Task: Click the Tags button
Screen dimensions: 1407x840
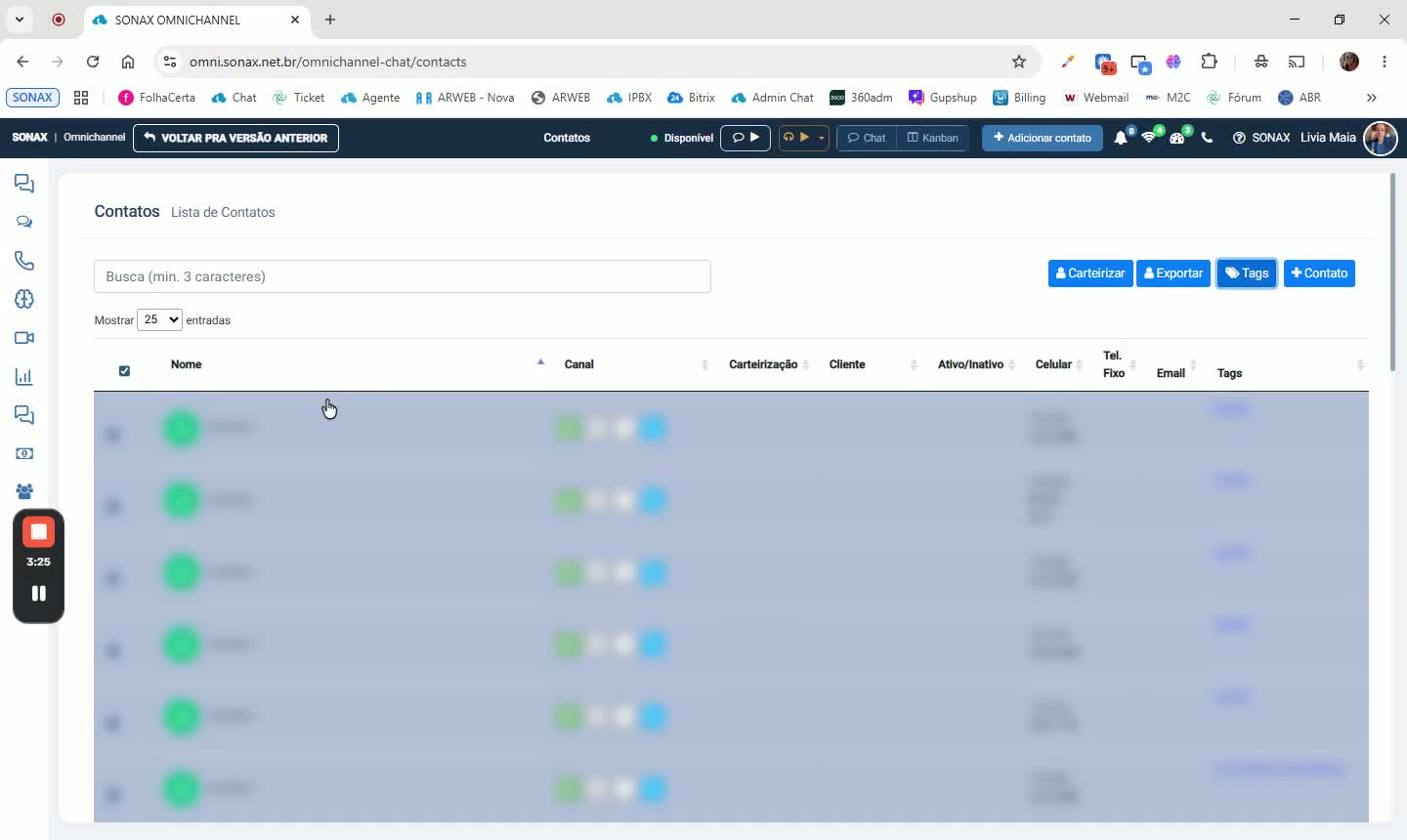Action: (x=1247, y=273)
